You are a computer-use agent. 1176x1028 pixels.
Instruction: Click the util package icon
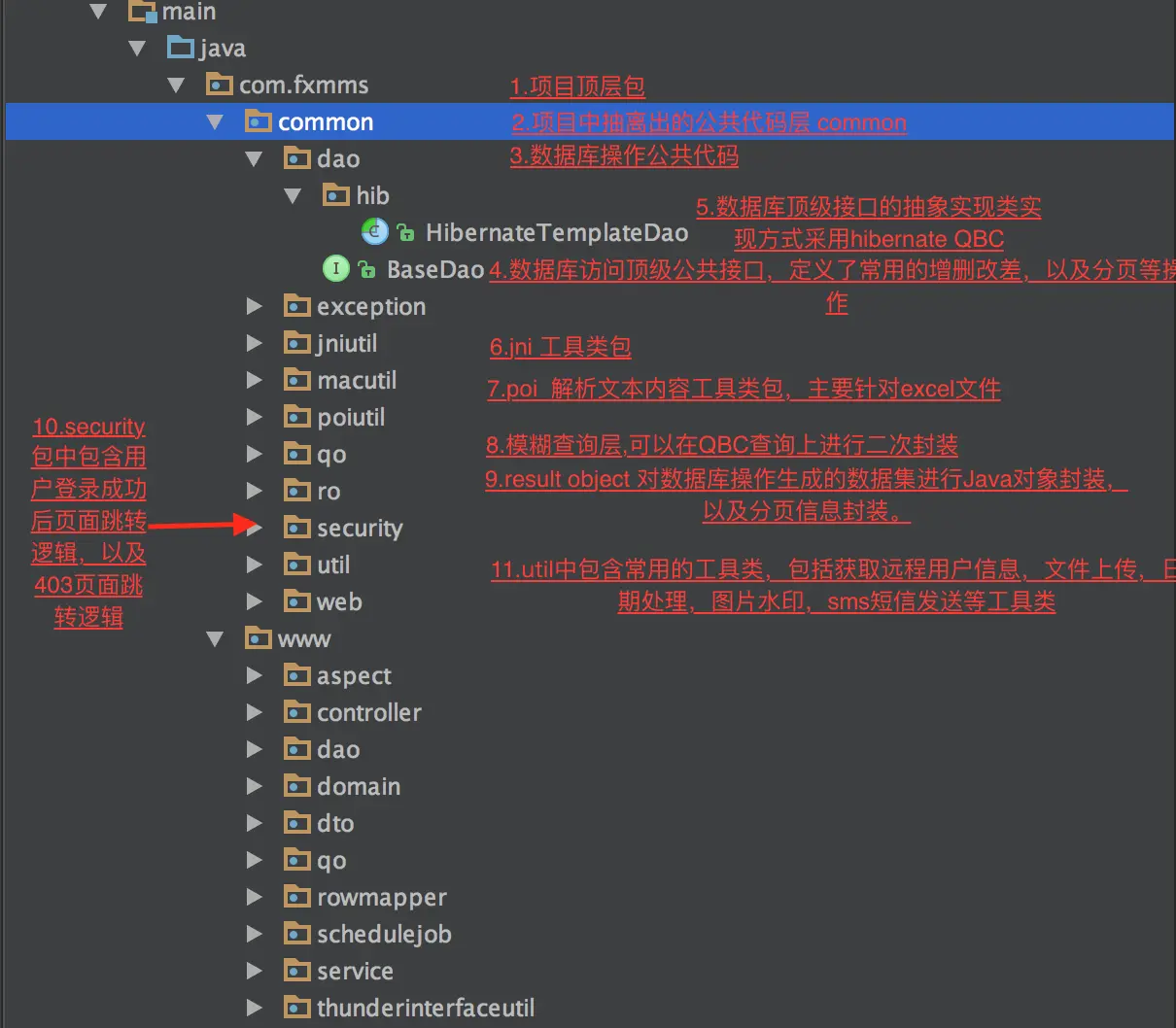(x=297, y=565)
